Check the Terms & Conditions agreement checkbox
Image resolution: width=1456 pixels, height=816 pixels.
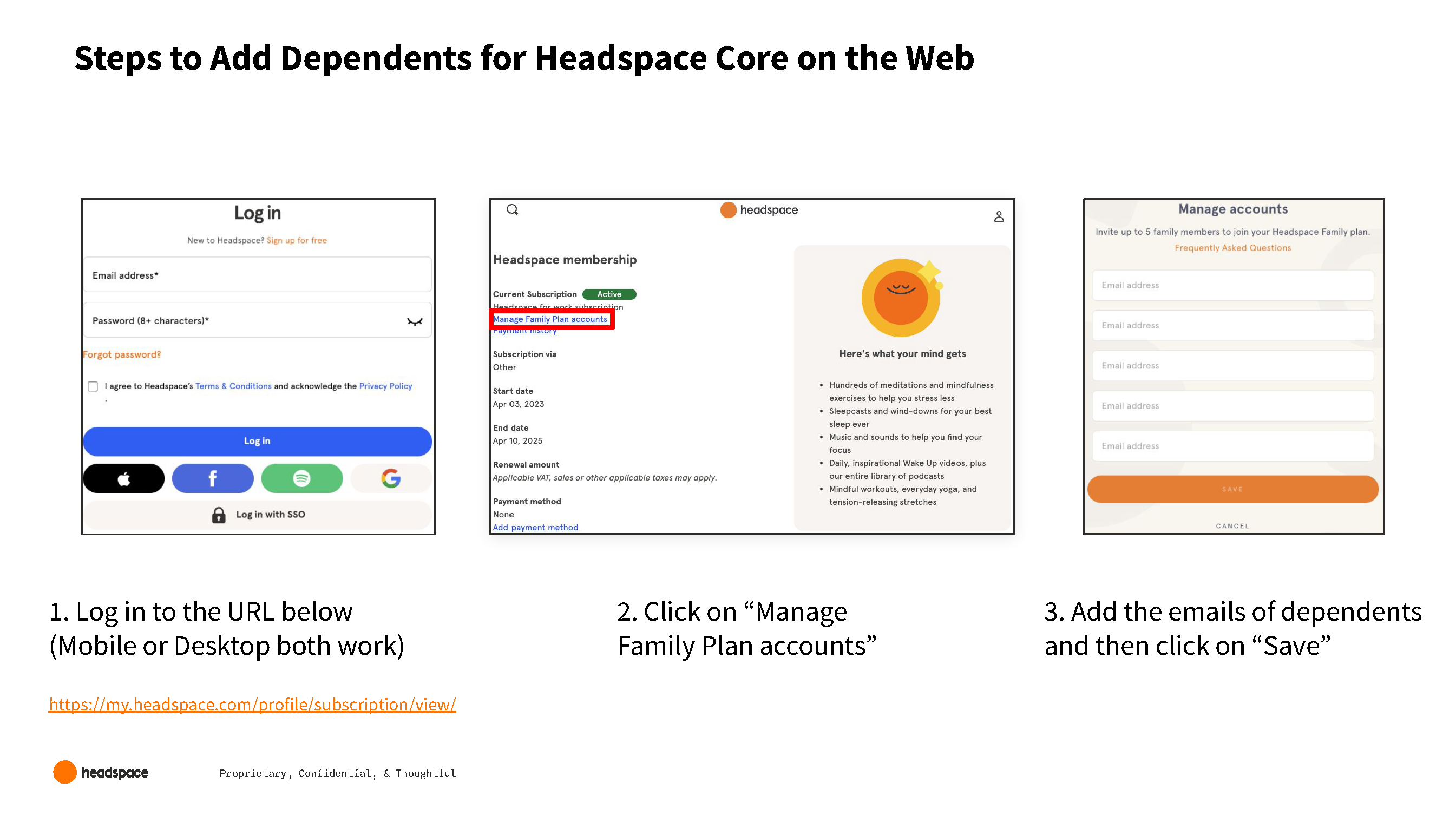93,386
